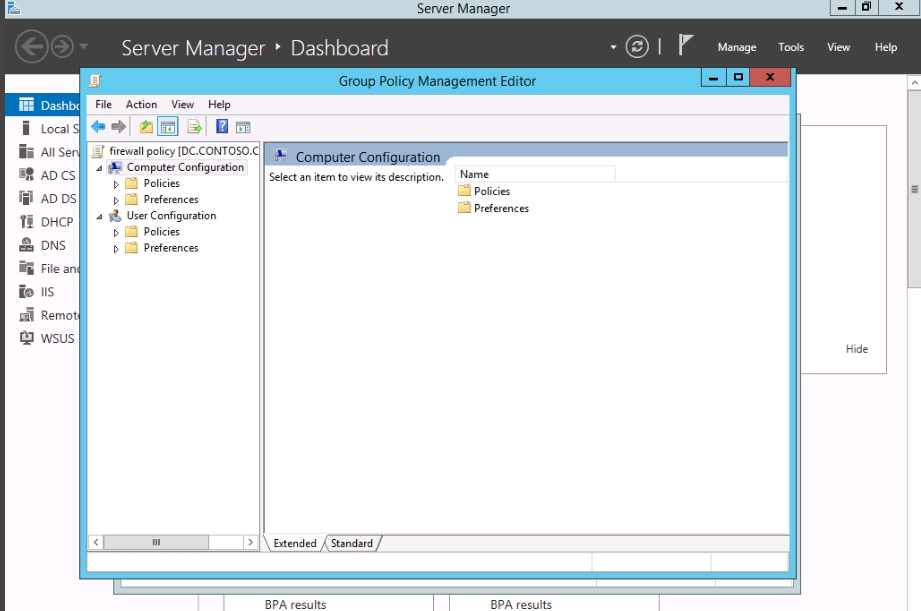The height and width of the screenshot is (611, 921).
Task: Expand Policies under User Configuration
Action: [x=116, y=233]
